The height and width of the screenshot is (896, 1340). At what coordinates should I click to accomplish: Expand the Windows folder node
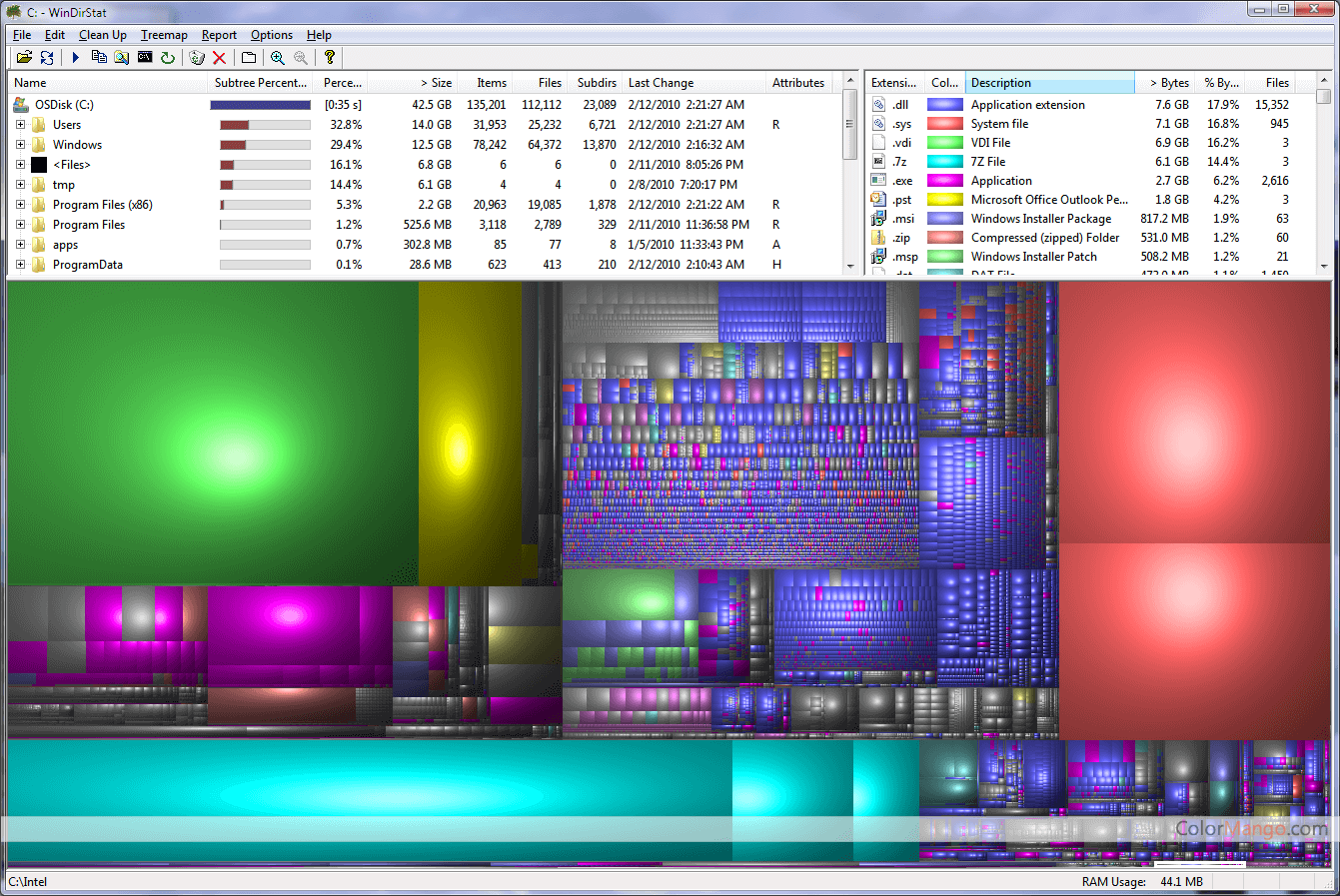click(x=21, y=144)
